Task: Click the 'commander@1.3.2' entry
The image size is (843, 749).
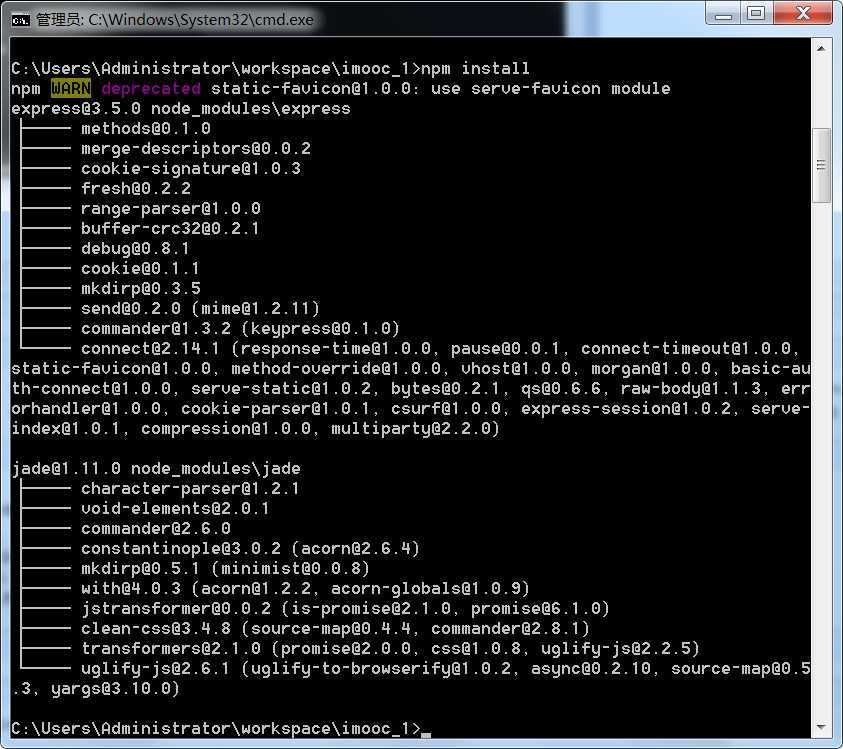Action: click(156, 329)
